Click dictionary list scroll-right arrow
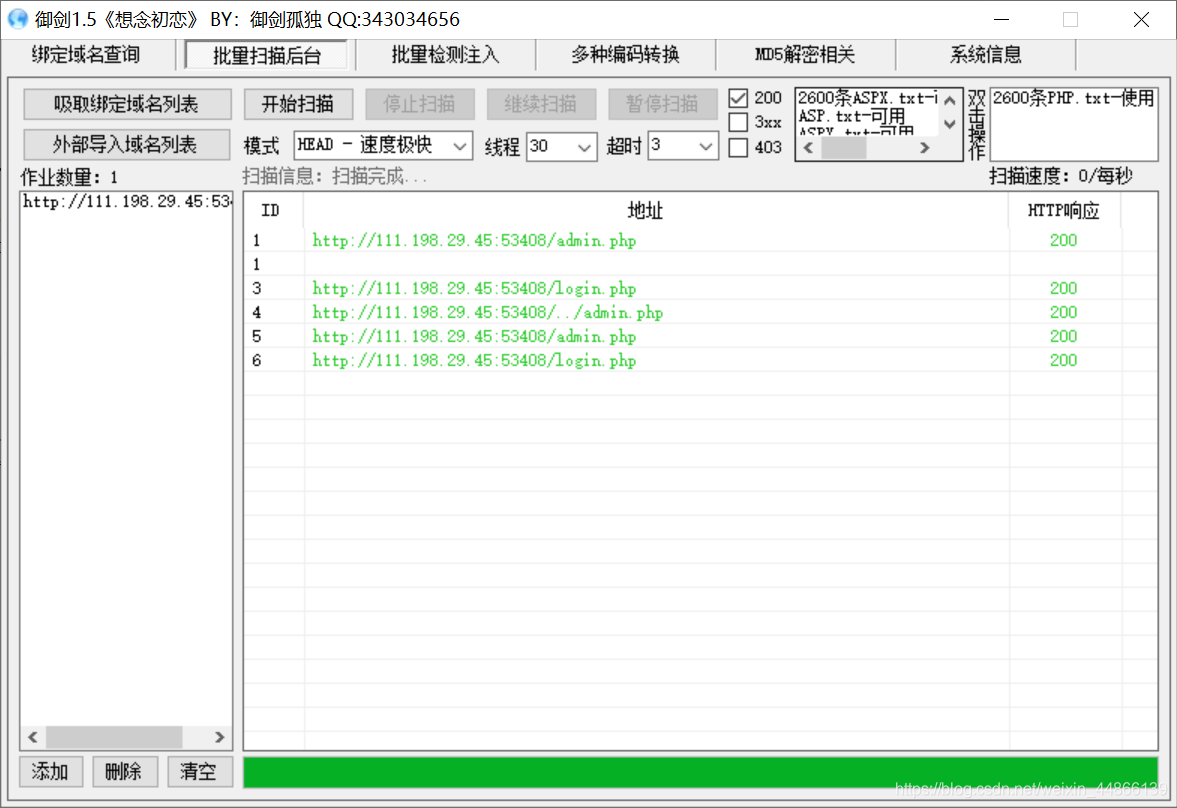Viewport: 1177px width, 808px height. (x=925, y=148)
